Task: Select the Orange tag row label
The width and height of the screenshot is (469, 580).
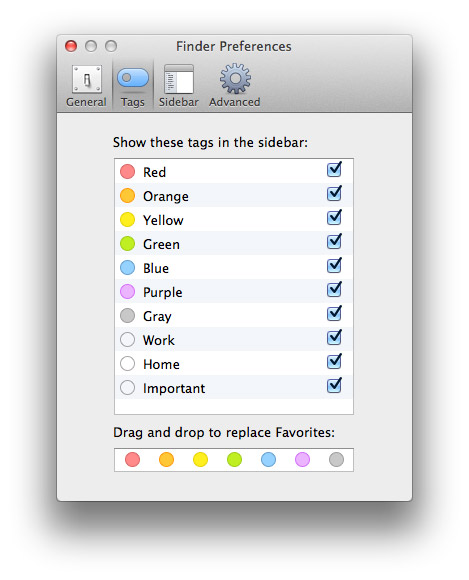Action: [166, 196]
